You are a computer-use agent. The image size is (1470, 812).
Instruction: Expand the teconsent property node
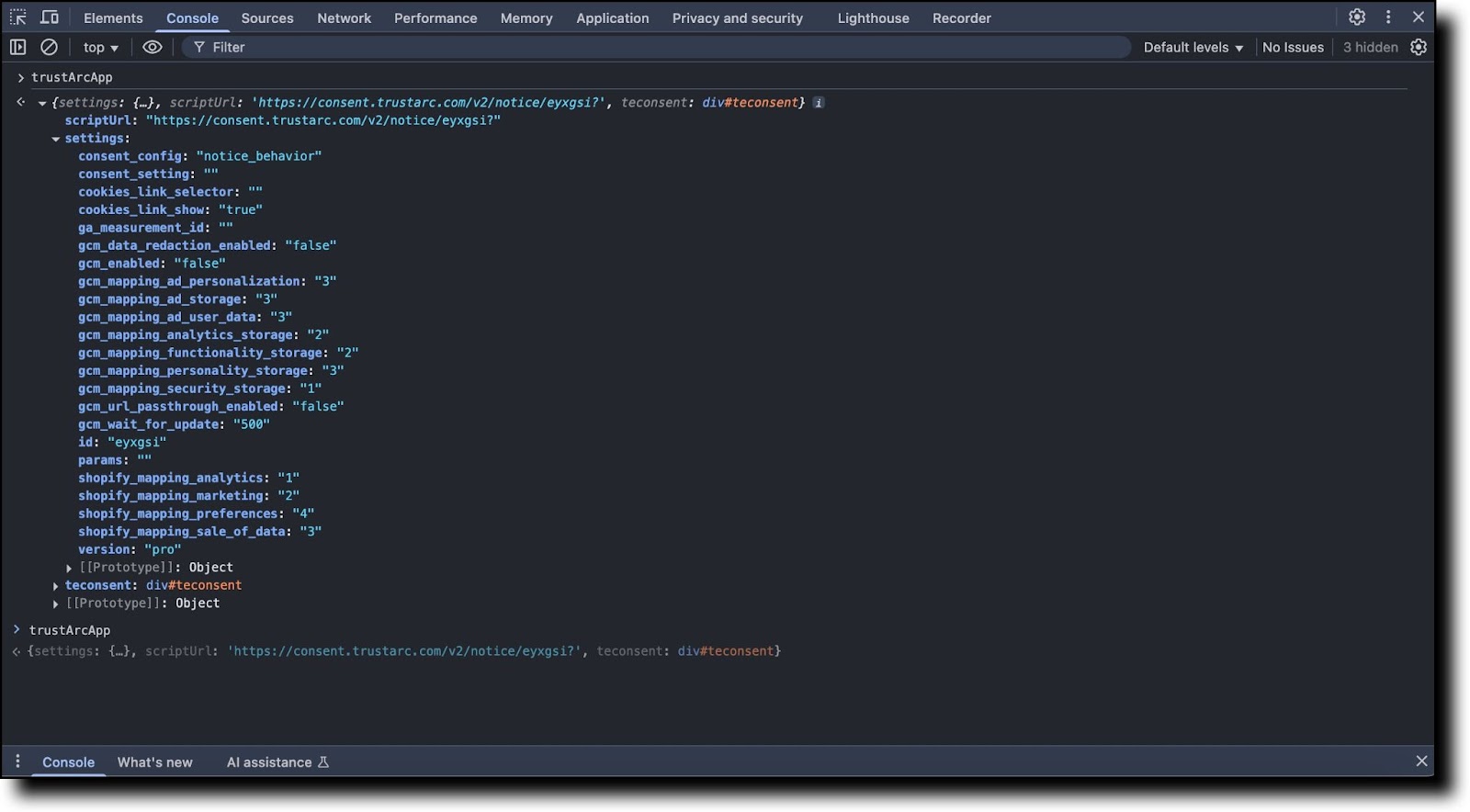click(x=56, y=586)
